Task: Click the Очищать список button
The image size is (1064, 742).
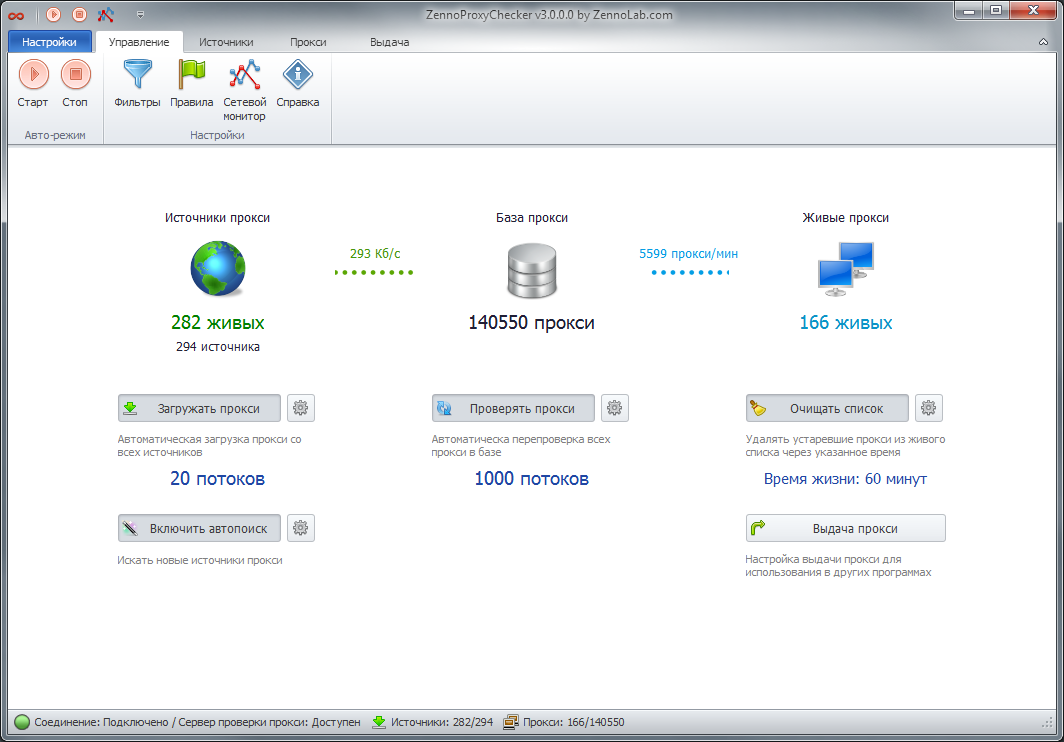Action: tap(827, 408)
